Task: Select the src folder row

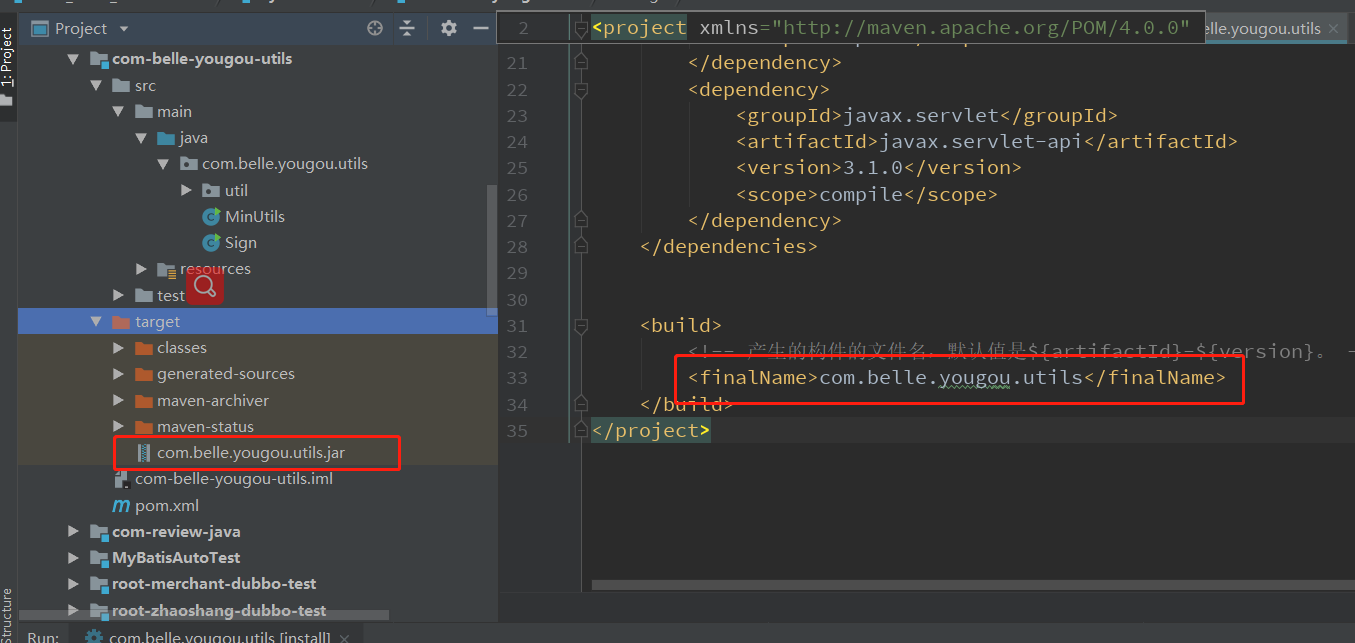Action: (257, 85)
